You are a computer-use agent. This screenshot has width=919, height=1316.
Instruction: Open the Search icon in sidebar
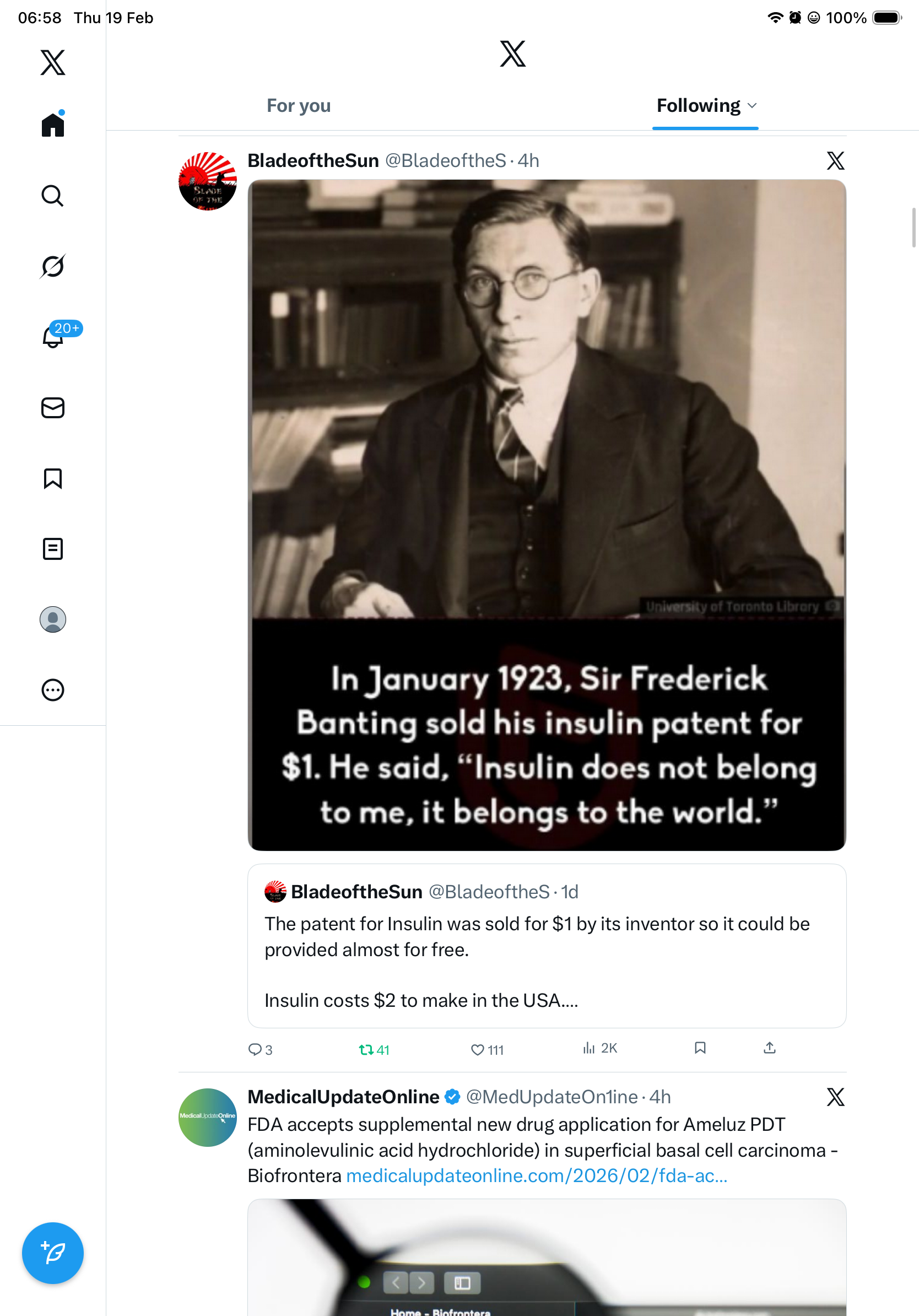pyautogui.click(x=52, y=196)
